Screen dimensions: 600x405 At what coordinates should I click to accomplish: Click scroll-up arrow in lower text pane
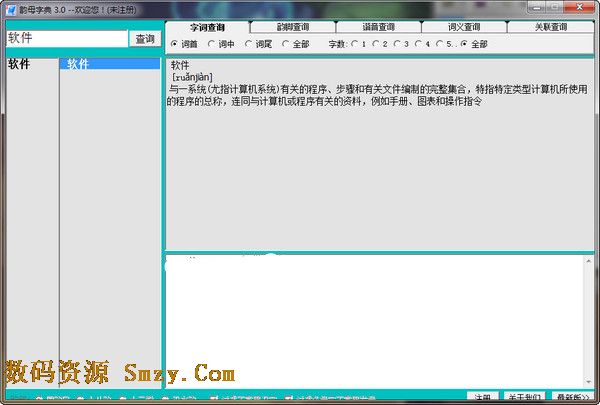click(x=589, y=261)
